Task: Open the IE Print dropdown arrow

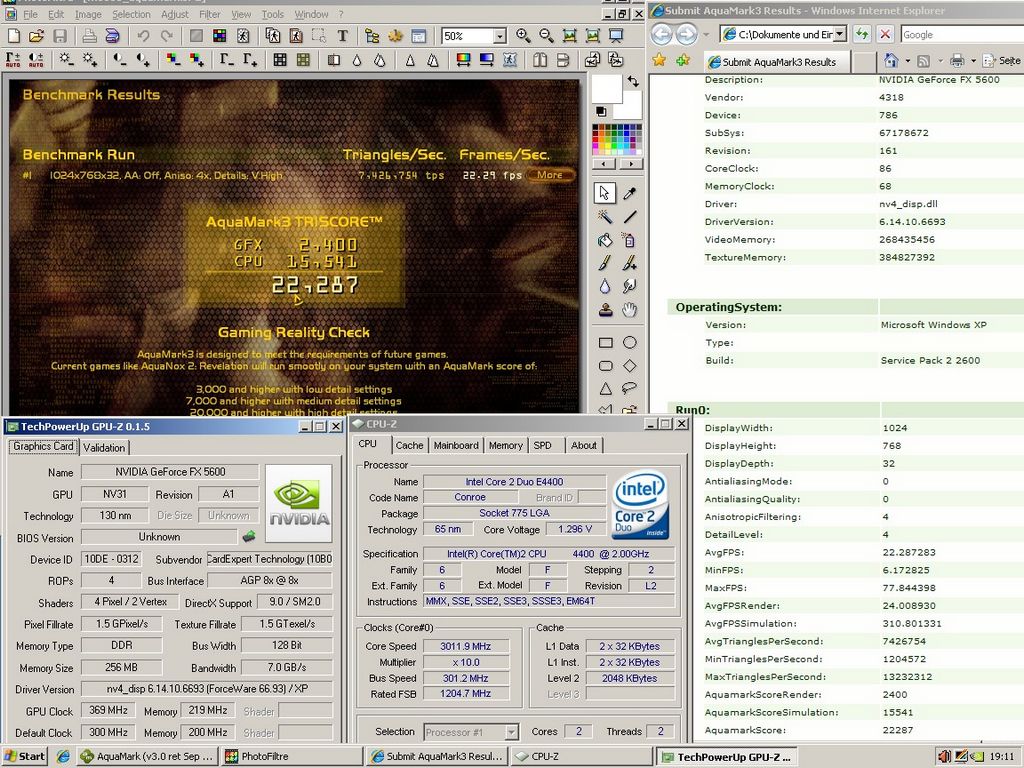Action: (x=974, y=61)
